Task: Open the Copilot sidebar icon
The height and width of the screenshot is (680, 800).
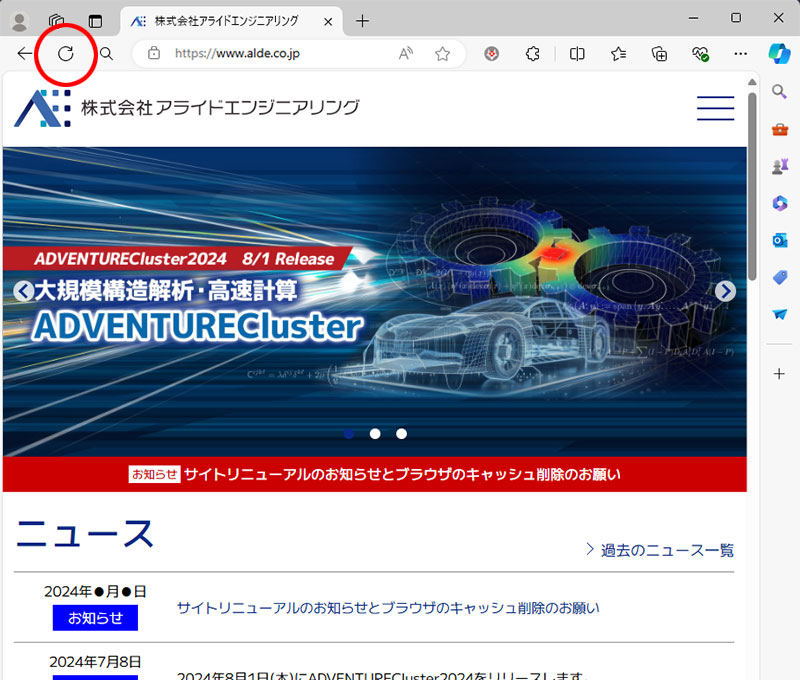Action: 779,54
